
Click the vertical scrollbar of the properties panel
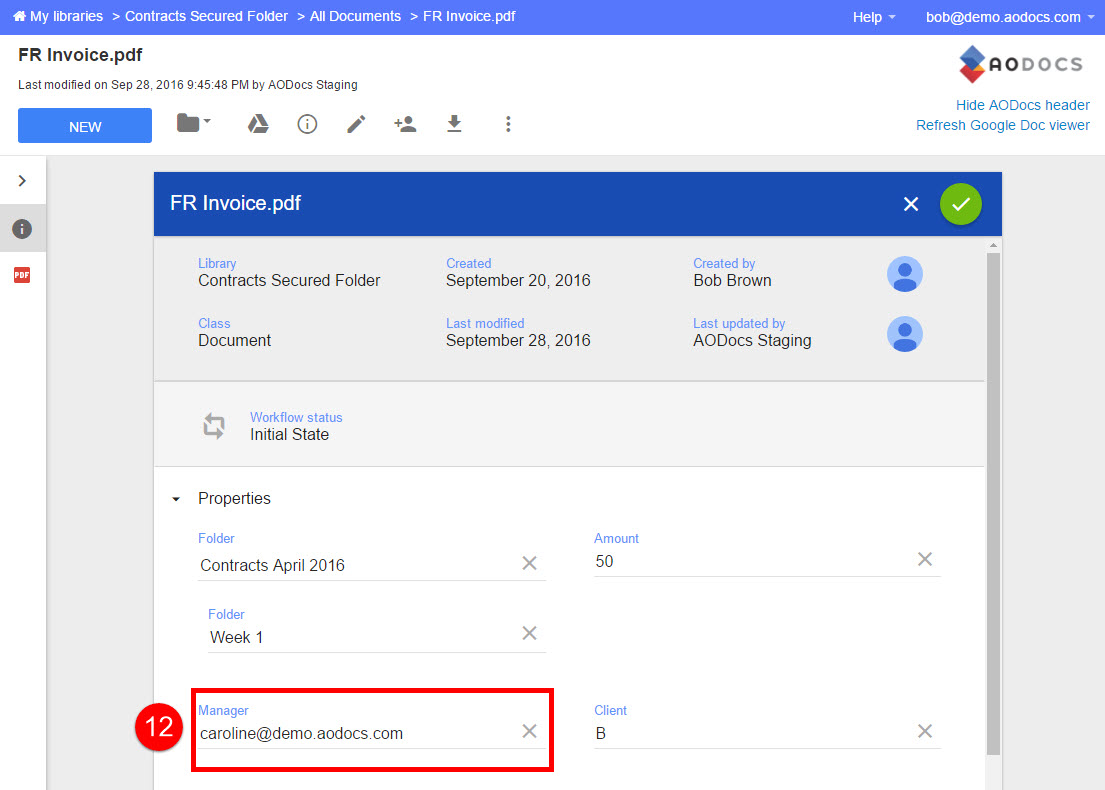click(x=993, y=503)
